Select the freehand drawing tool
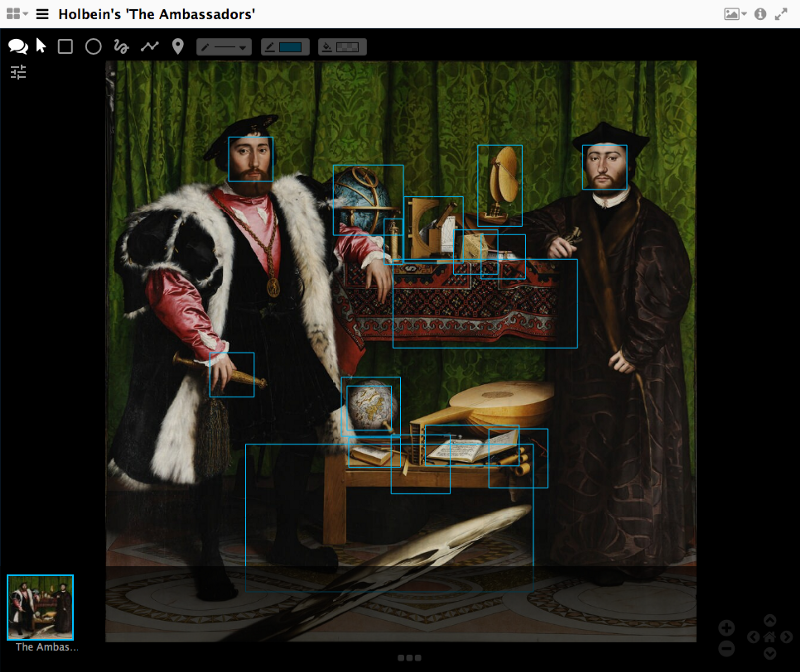The image size is (800, 672). click(121, 46)
